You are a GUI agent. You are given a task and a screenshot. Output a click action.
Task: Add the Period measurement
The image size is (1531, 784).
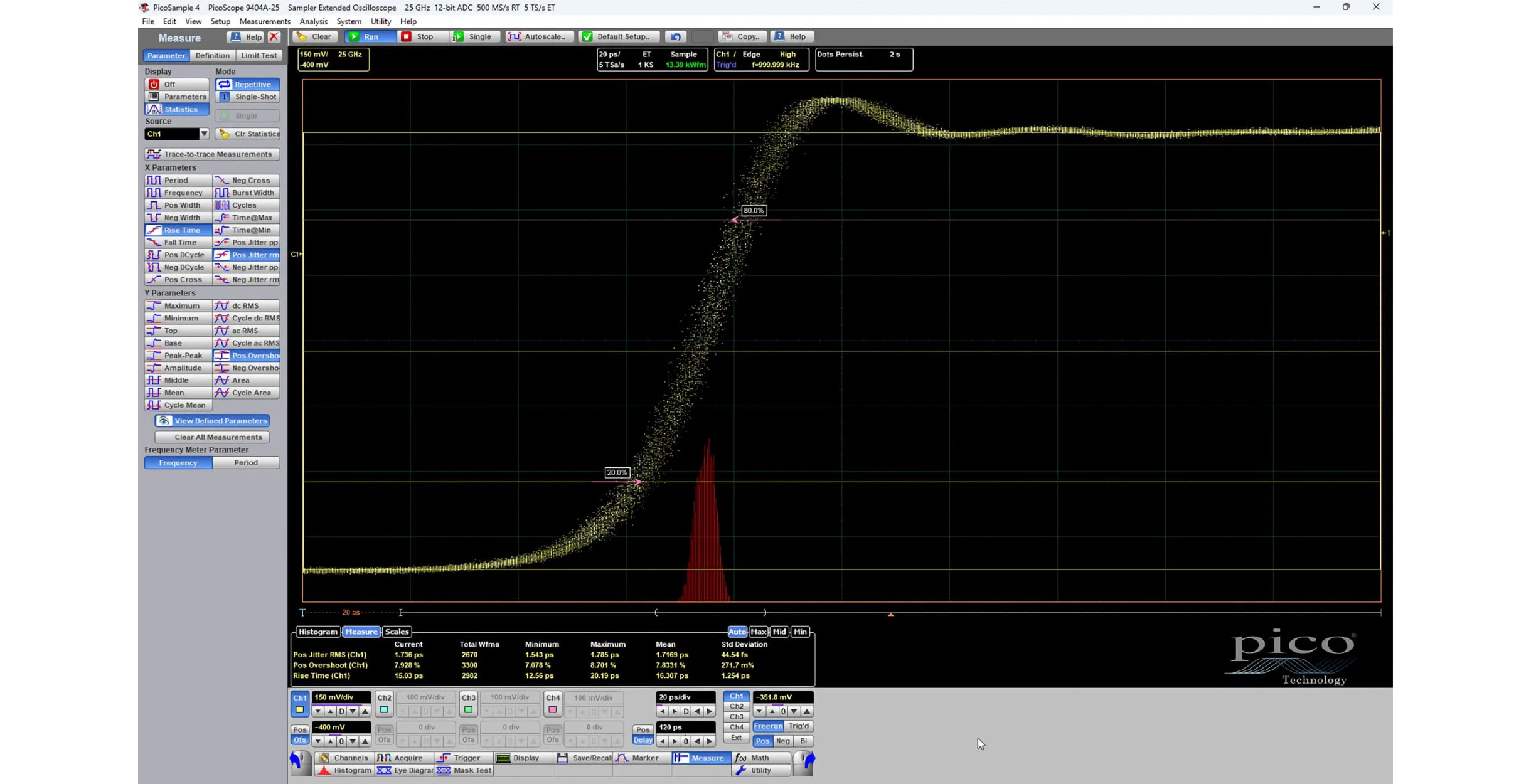(x=178, y=181)
